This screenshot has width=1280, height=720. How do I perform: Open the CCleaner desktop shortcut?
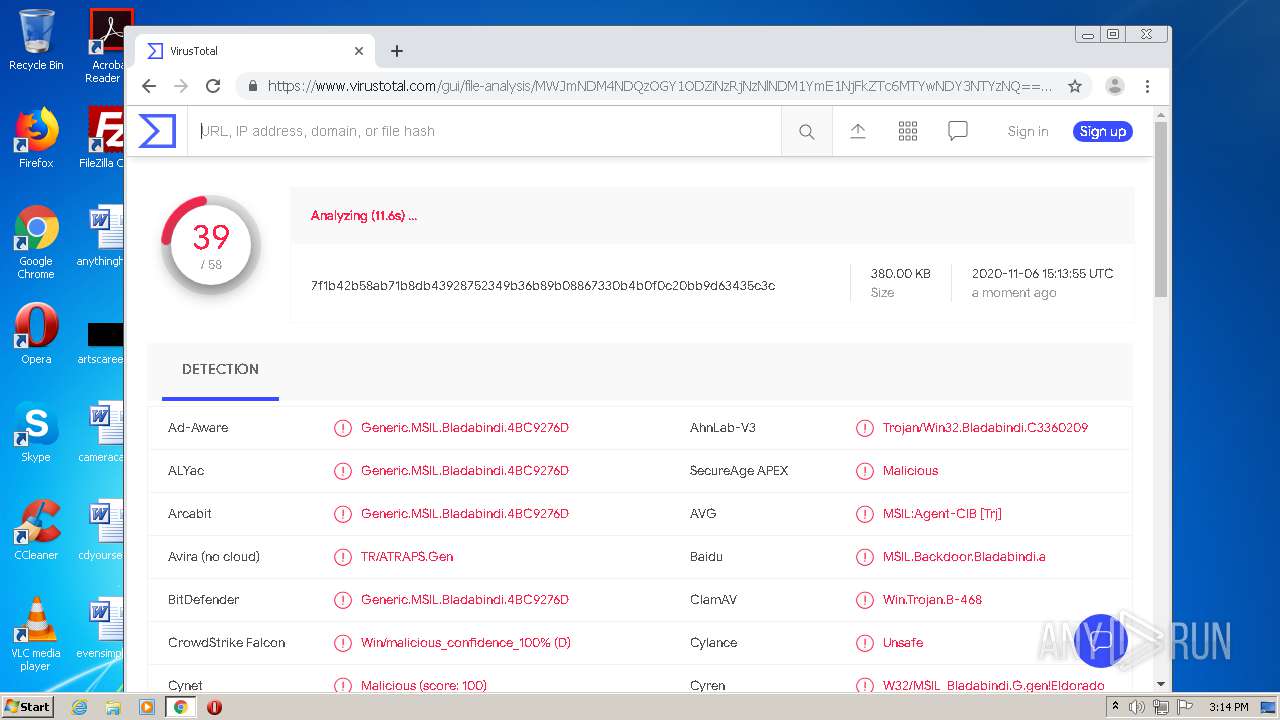point(36,529)
